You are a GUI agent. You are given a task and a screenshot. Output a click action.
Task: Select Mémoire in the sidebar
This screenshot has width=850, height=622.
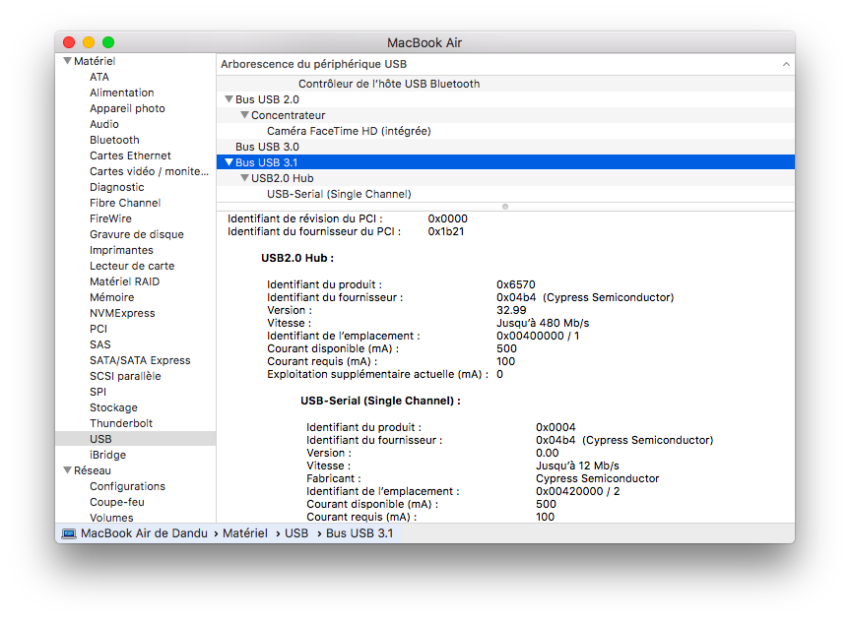tap(112, 297)
